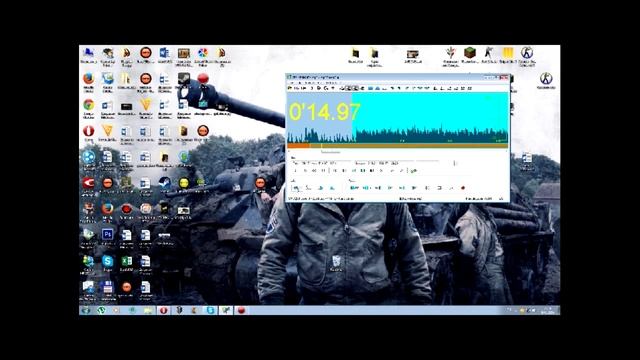Click the Windows Start button
Viewport: 640px width, 360px height.
(86, 311)
